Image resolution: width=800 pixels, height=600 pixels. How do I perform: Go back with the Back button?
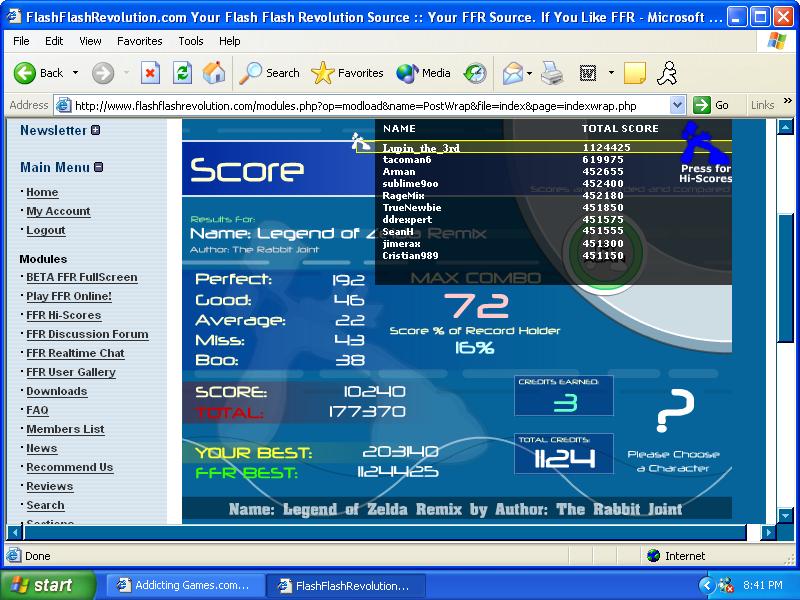38,73
